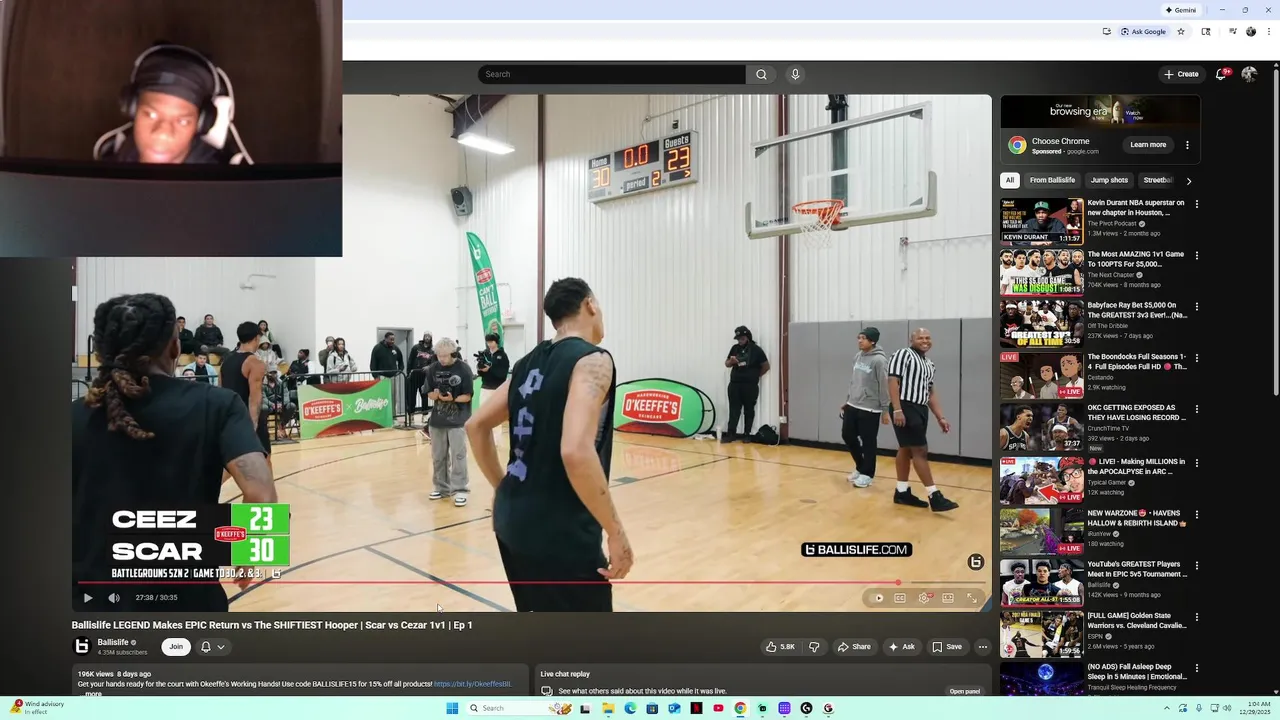Dislike the video with thumbs down
Viewport: 1280px width, 720px height.
click(814, 647)
